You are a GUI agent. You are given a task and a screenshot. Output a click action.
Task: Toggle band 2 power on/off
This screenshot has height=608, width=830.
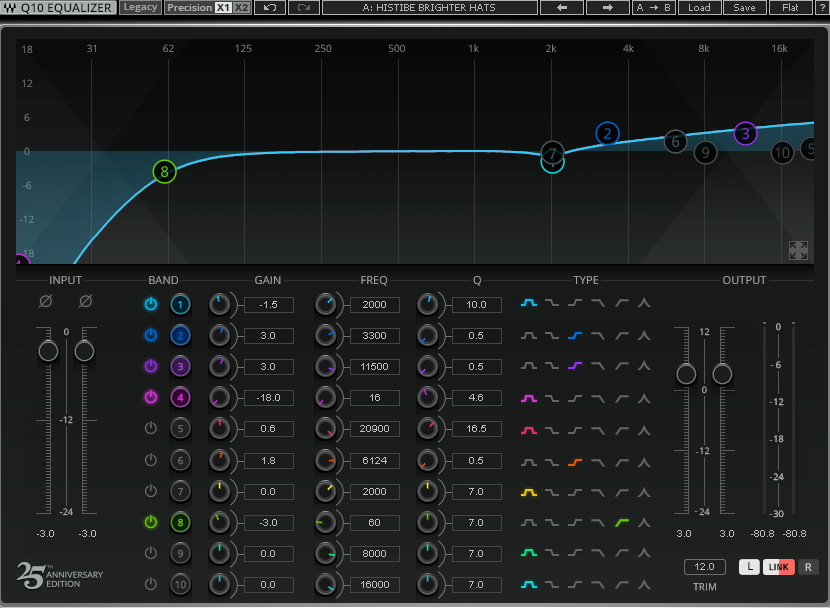pos(151,335)
